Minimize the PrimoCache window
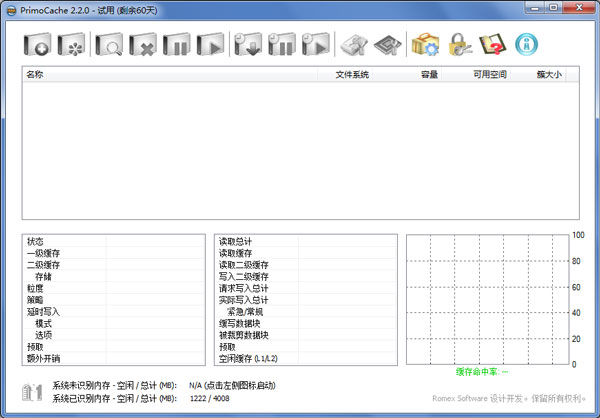The width and height of the screenshot is (600, 418). [535, 8]
